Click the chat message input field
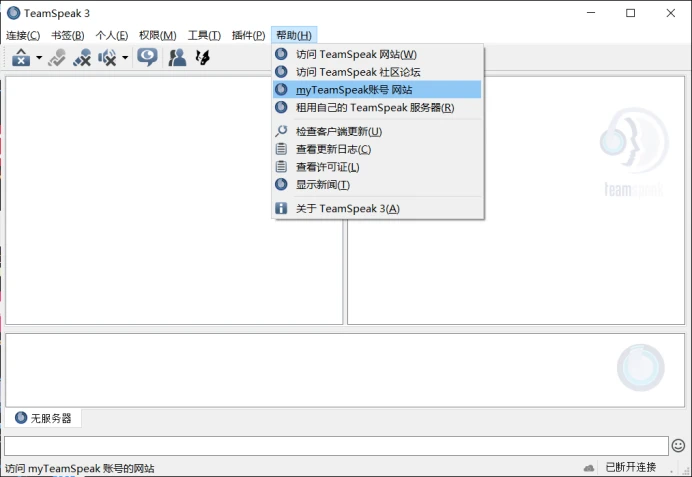This screenshot has width=692, height=477. (336, 446)
